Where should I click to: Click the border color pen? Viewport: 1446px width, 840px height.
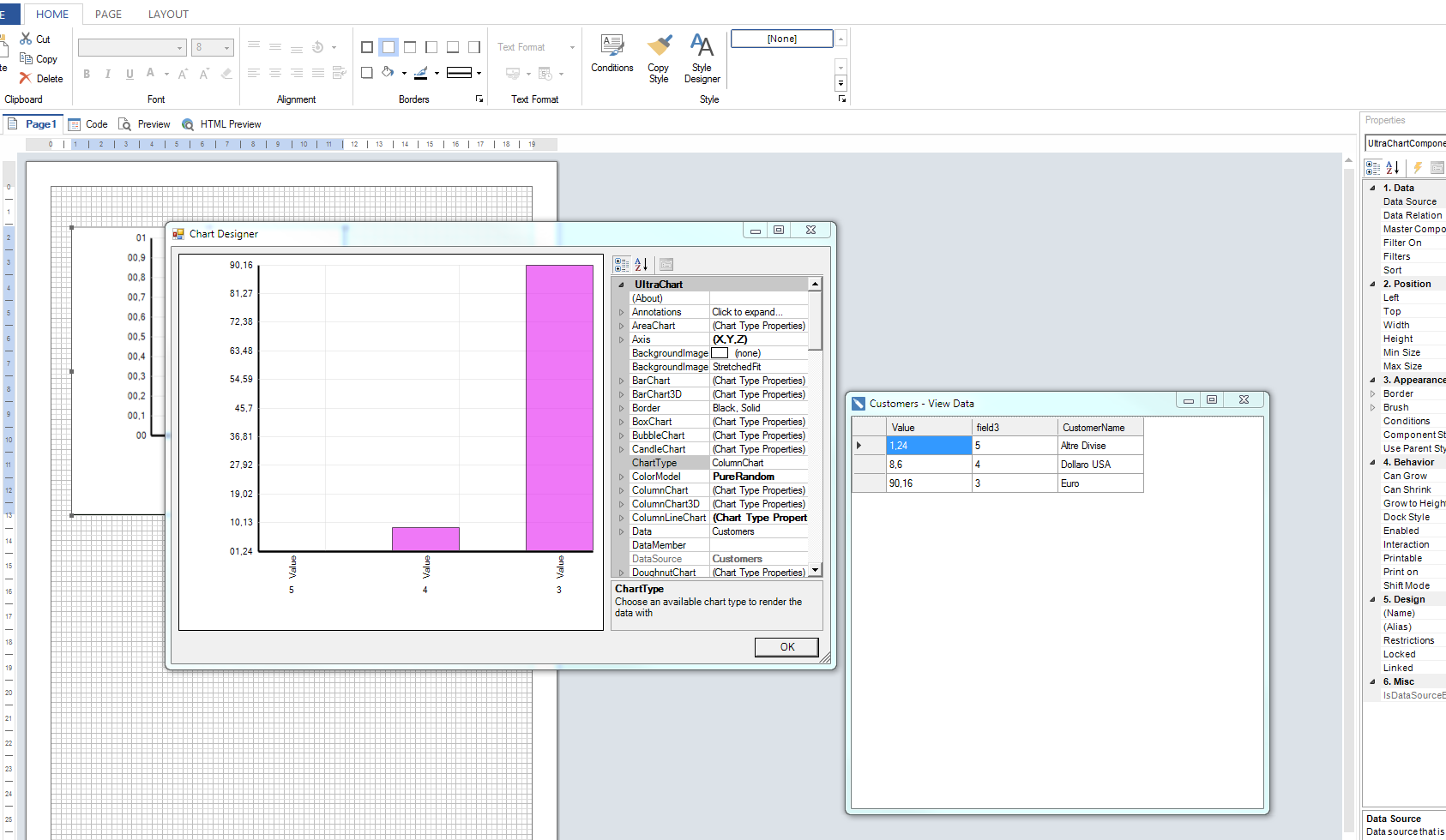pyautogui.click(x=421, y=73)
